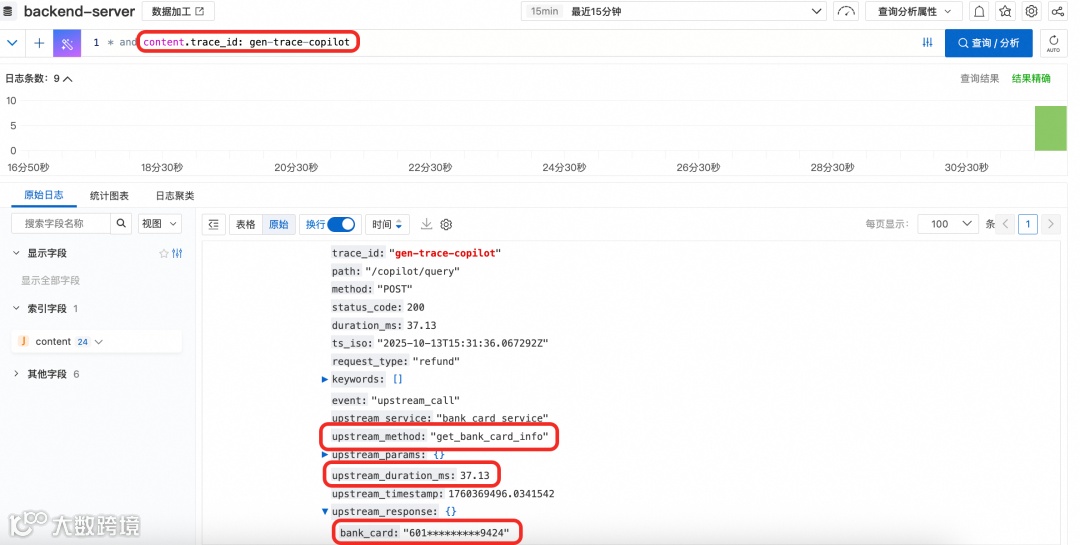Screen dimensions: 1080x545
Task: Click the save-search star icon
Action: [1005, 12]
